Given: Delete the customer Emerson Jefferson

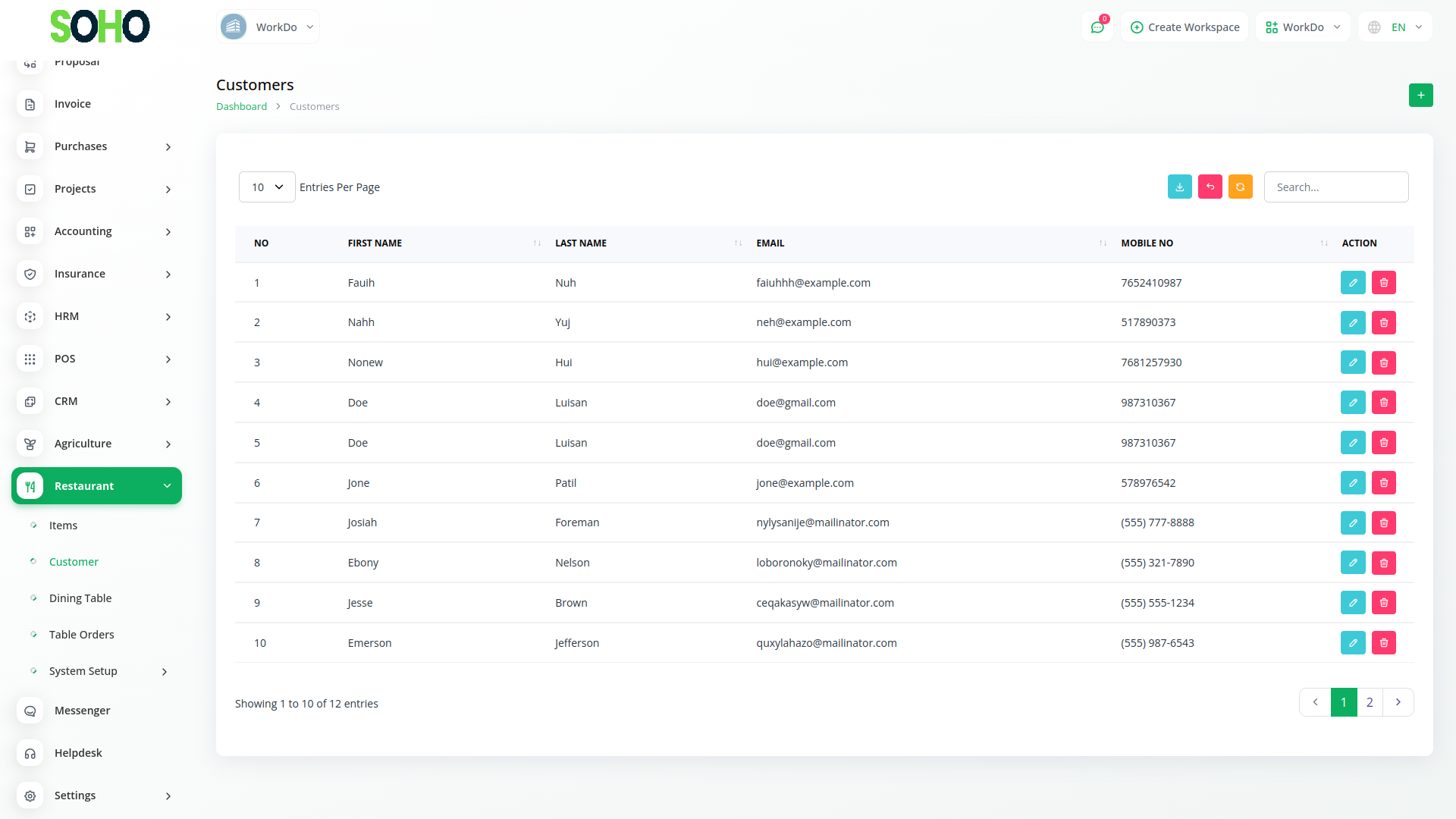Looking at the screenshot, I should tap(1383, 643).
